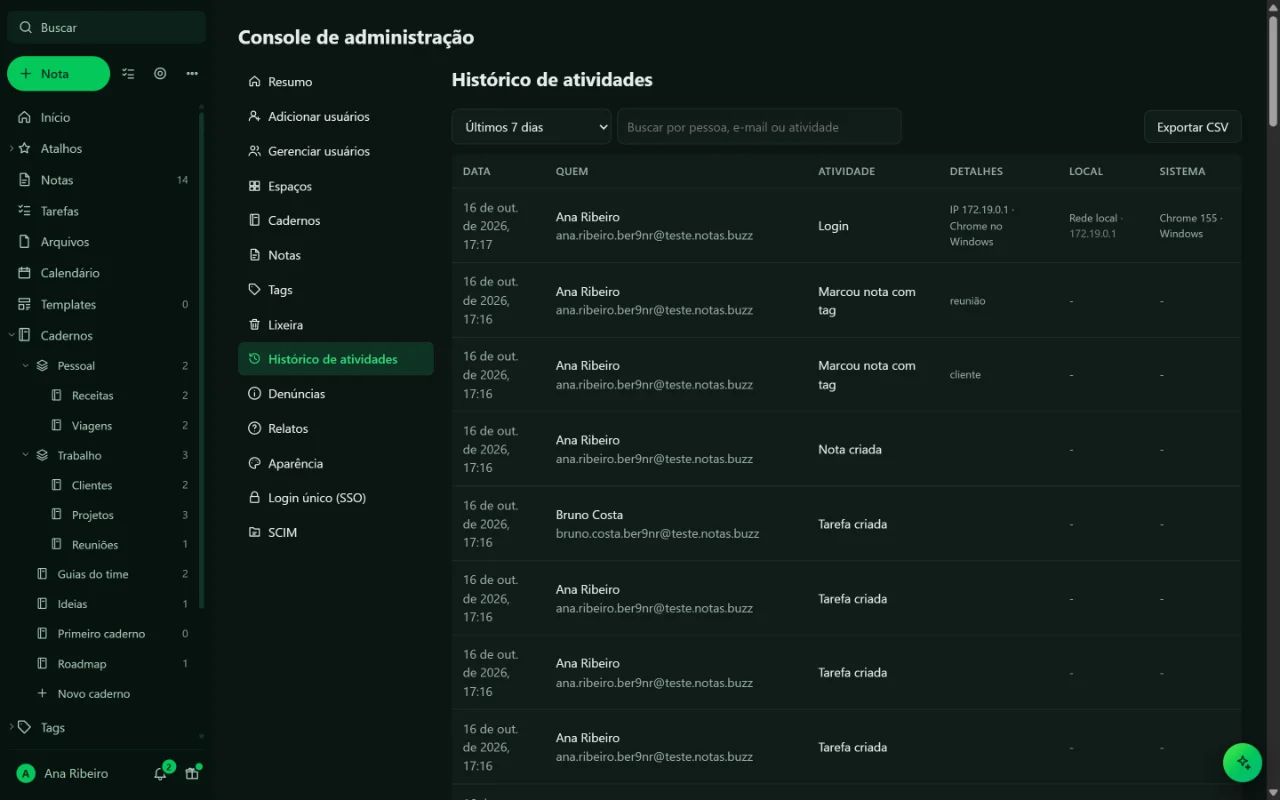This screenshot has width=1280, height=800.
Task: Click the Nota criada activity cell
Action: (850, 450)
